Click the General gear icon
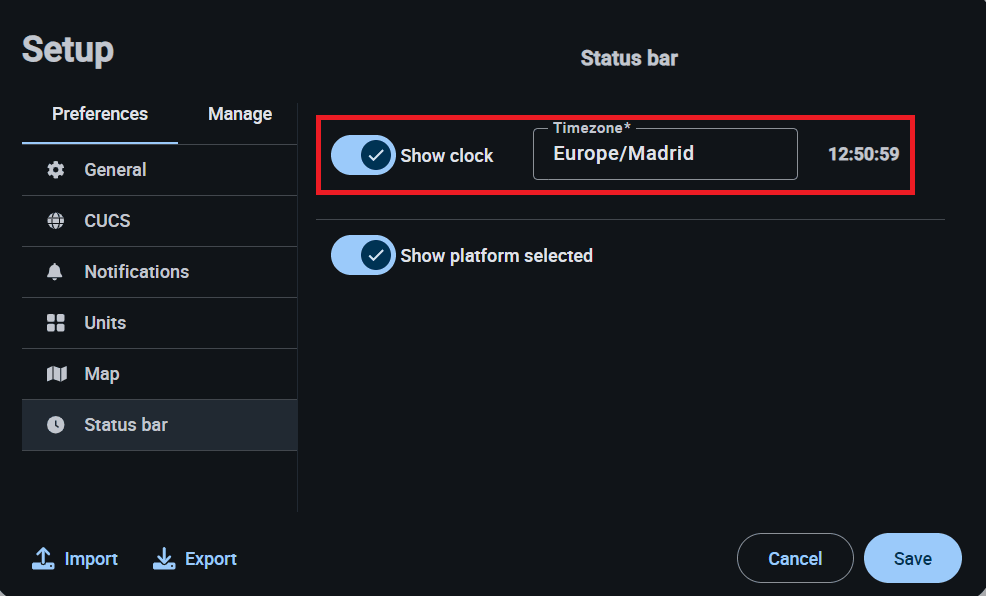This screenshot has height=596, width=986. point(56,170)
